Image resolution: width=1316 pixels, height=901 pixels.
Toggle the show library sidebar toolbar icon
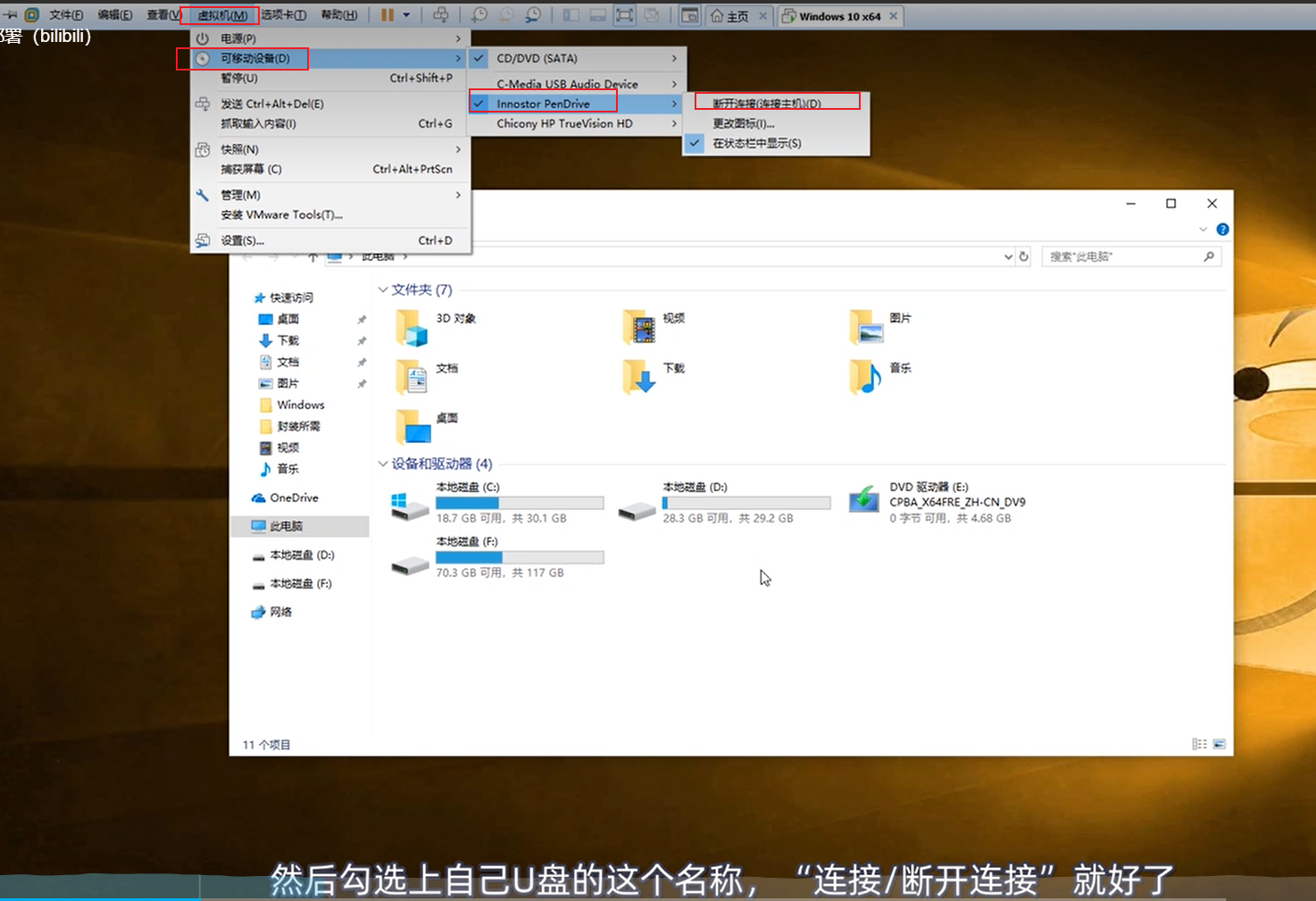(571, 15)
